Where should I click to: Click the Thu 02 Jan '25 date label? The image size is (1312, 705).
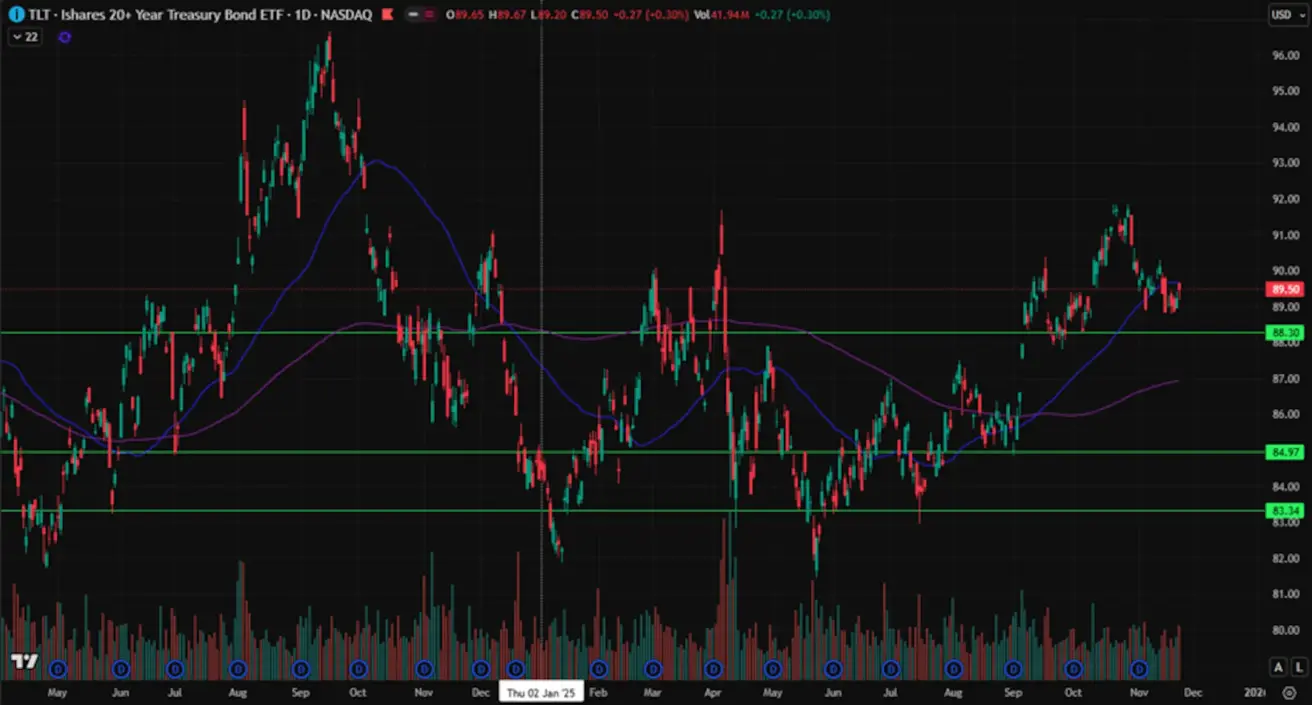540,692
